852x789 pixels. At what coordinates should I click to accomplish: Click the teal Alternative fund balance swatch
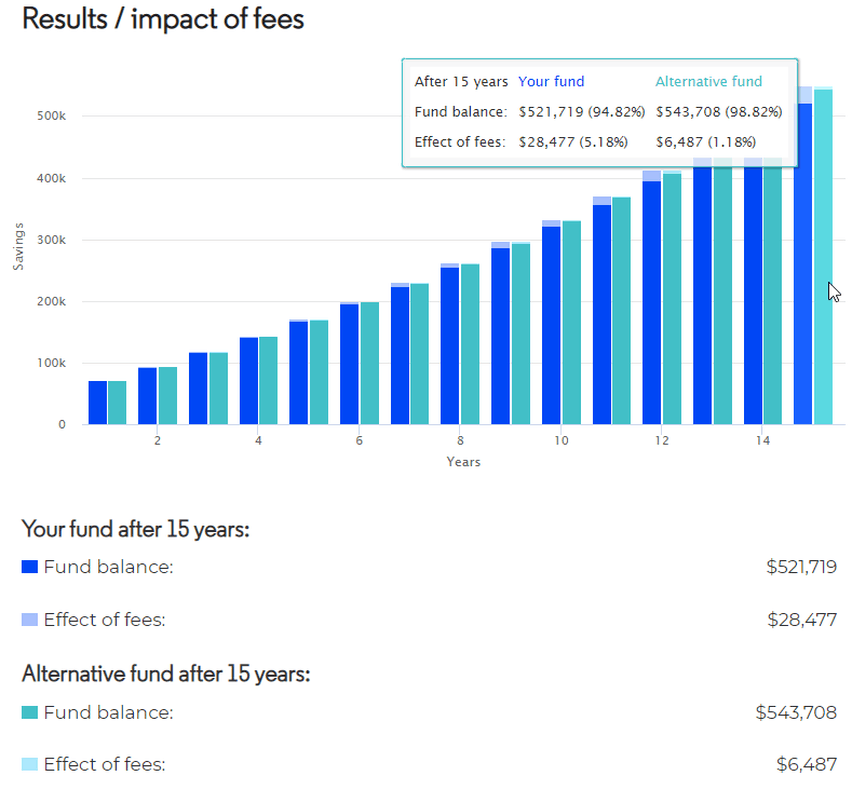30,712
